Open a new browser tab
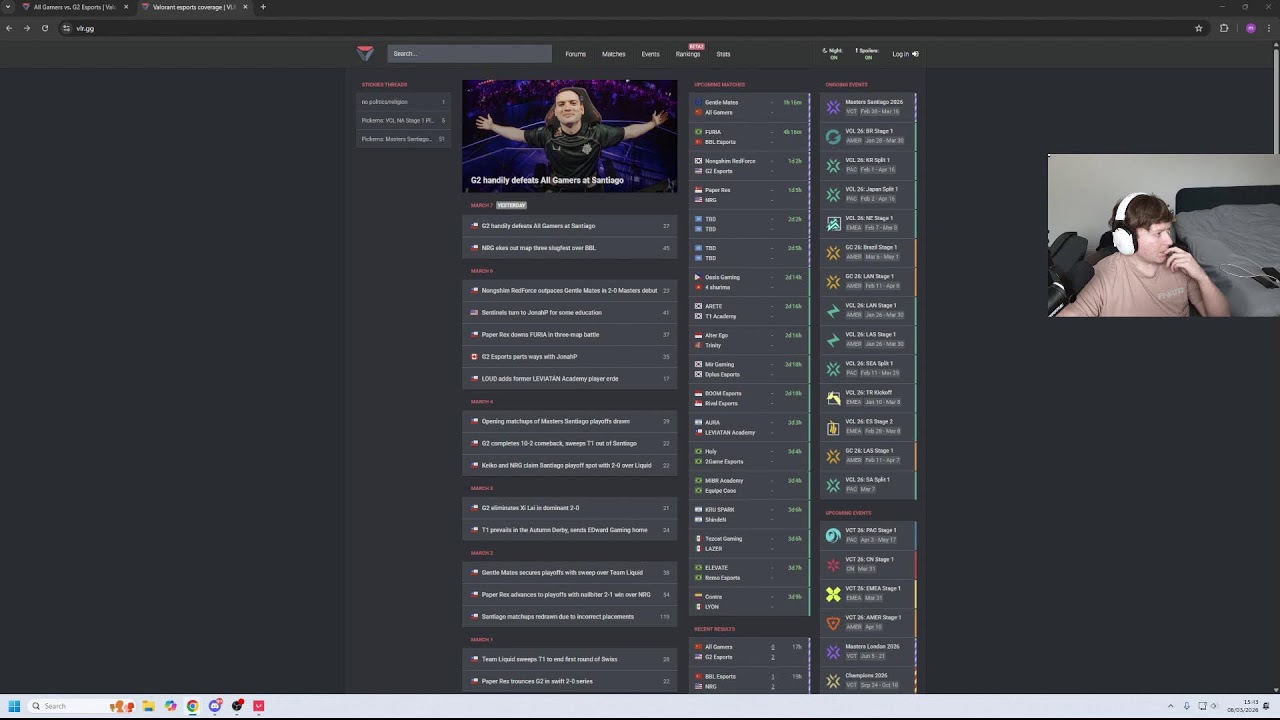This screenshot has height=720, width=1280. 263,7
